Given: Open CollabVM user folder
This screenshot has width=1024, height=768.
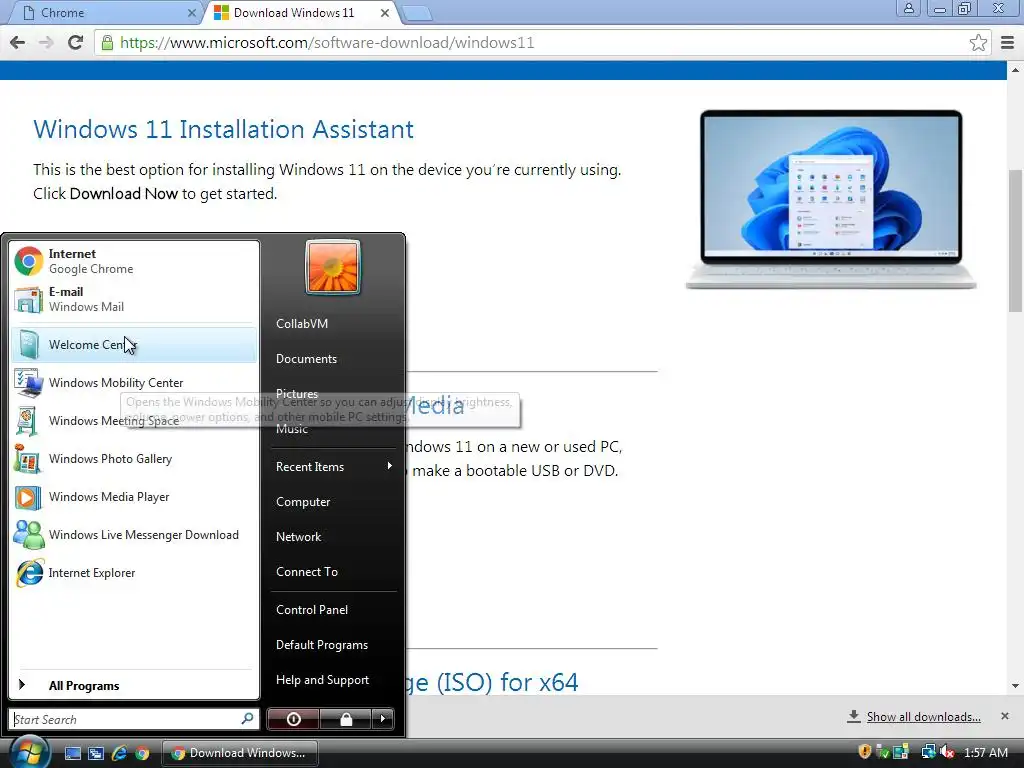Looking at the screenshot, I should [x=302, y=323].
